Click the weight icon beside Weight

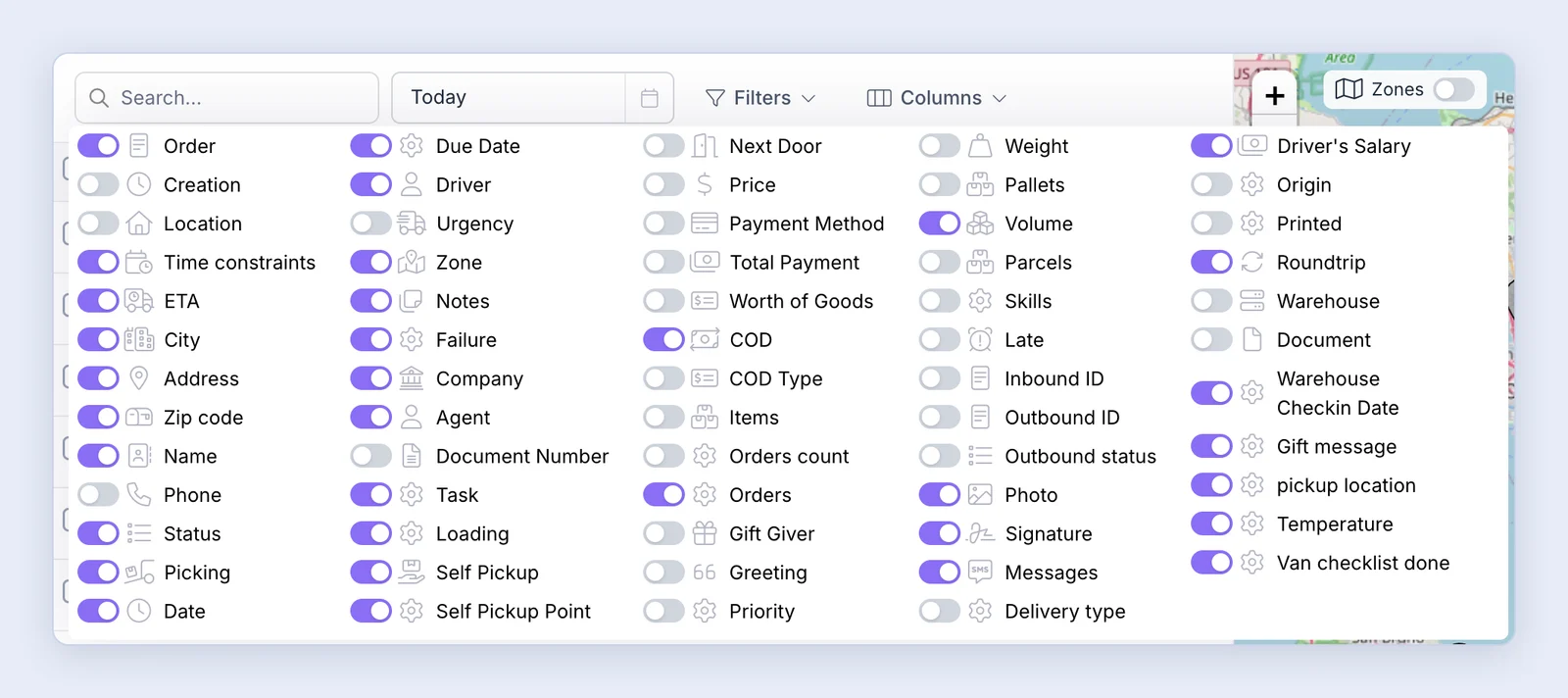coord(980,146)
